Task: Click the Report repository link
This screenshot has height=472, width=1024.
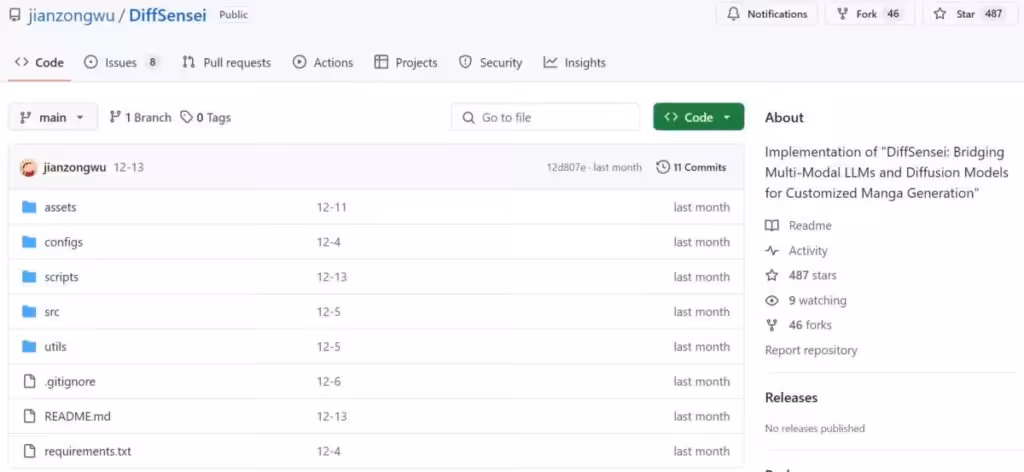Action: [811, 350]
